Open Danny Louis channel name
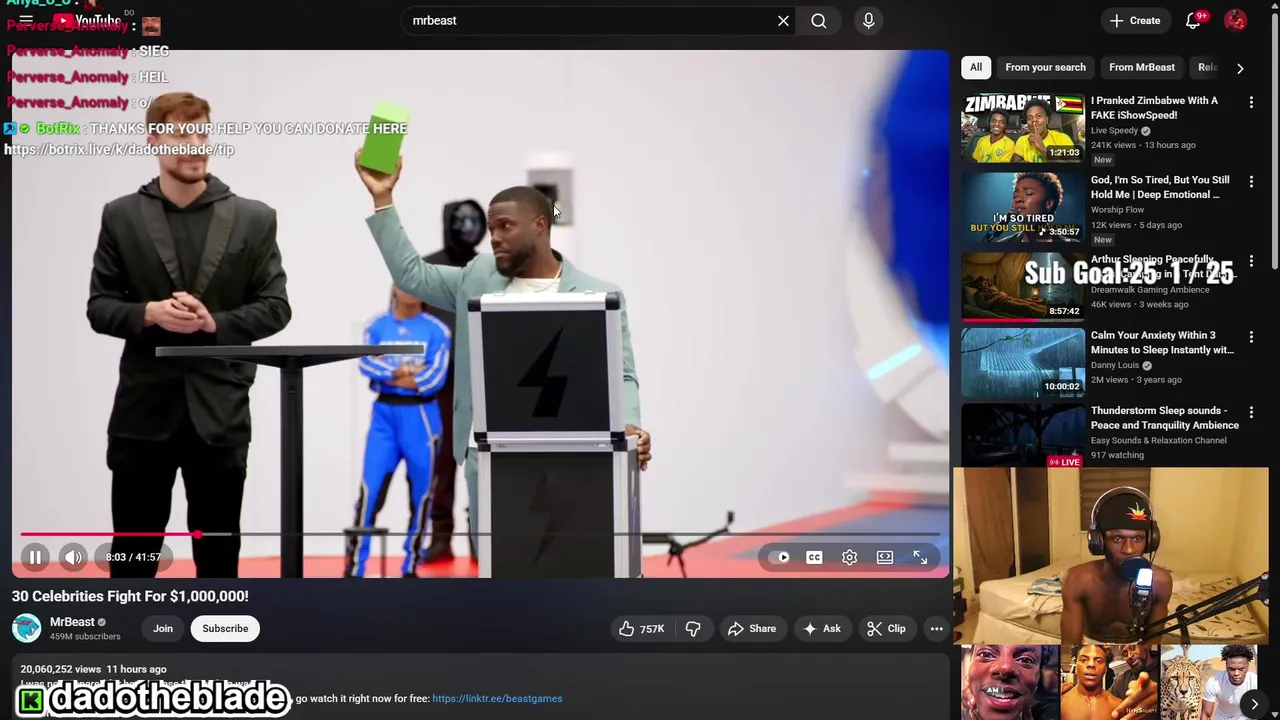The image size is (1280, 720). (x=1114, y=365)
